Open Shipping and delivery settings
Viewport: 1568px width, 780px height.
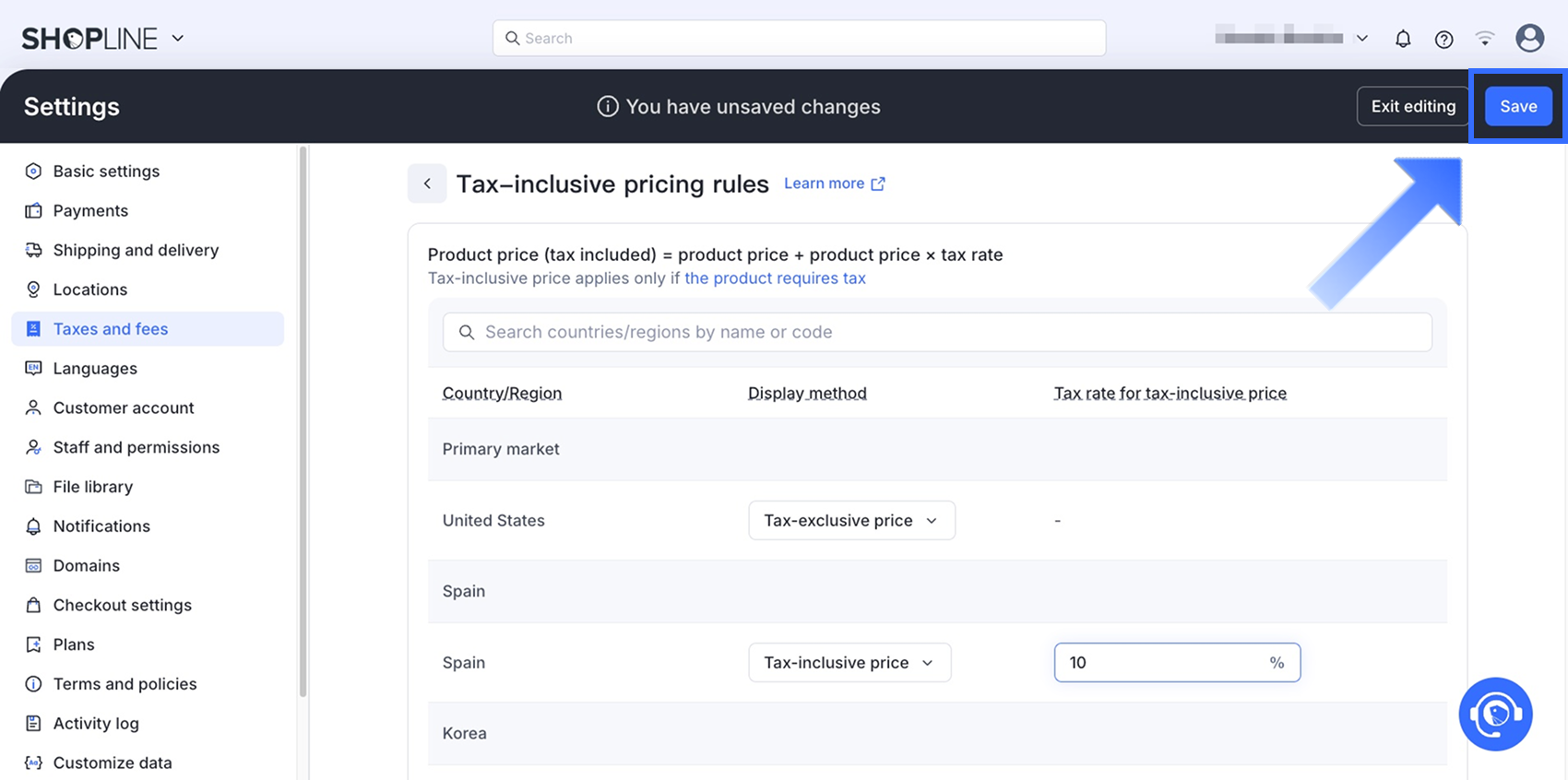click(136, 250)
